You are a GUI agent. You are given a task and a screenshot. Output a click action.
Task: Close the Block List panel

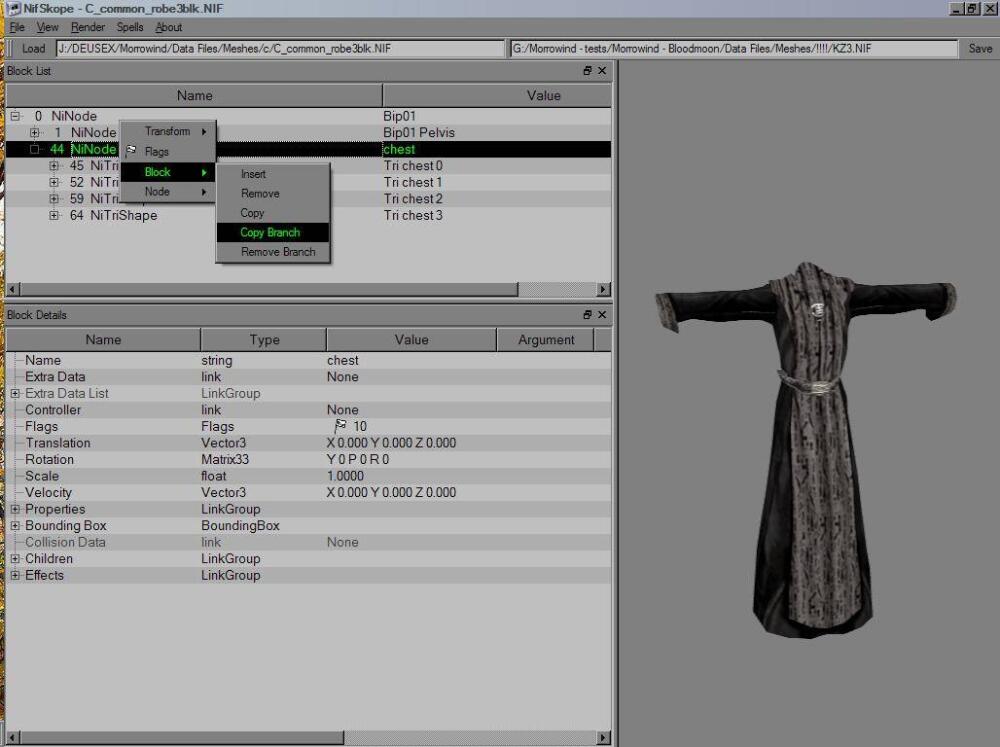click(x=602, y=71)
